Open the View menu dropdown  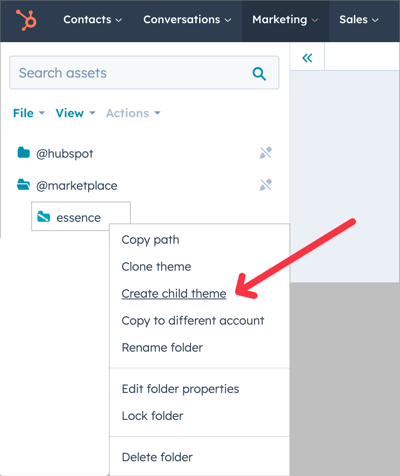75,113
